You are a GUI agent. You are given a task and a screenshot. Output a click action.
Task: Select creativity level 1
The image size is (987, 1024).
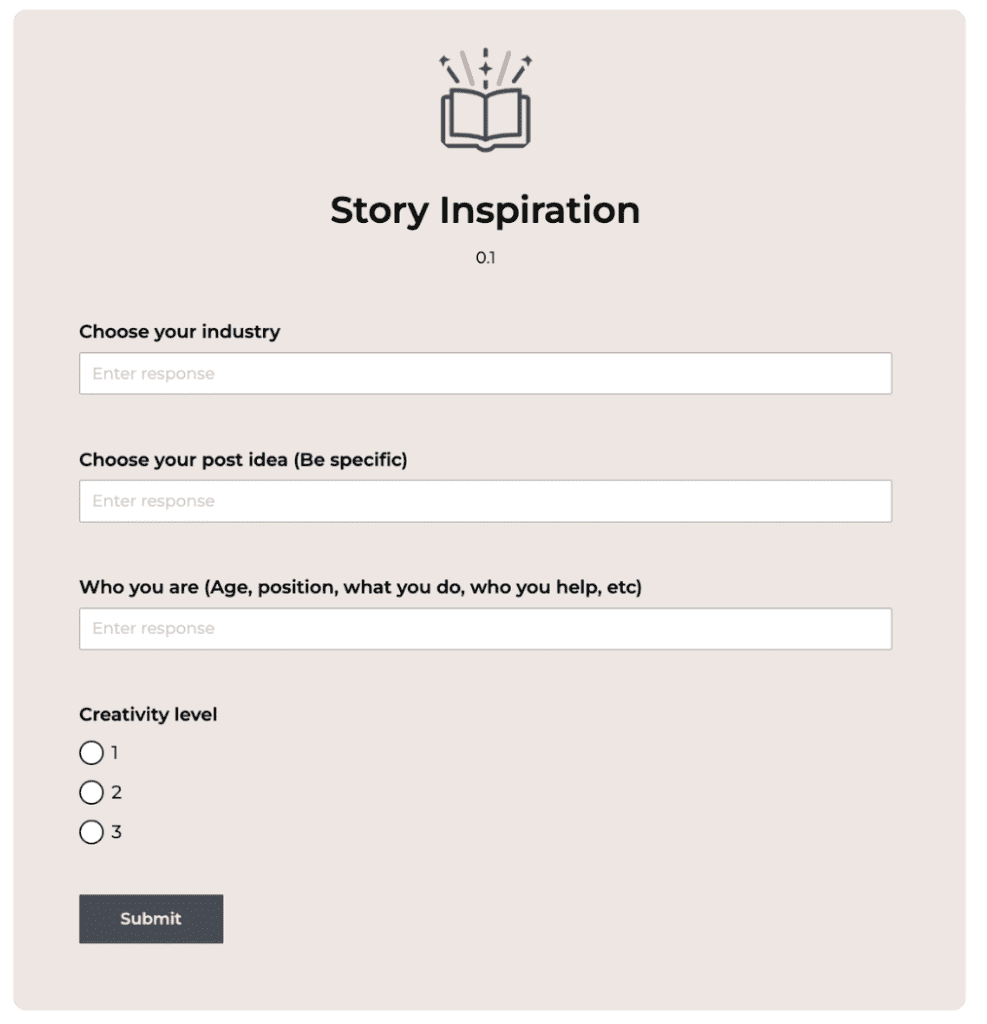[92, 753]
